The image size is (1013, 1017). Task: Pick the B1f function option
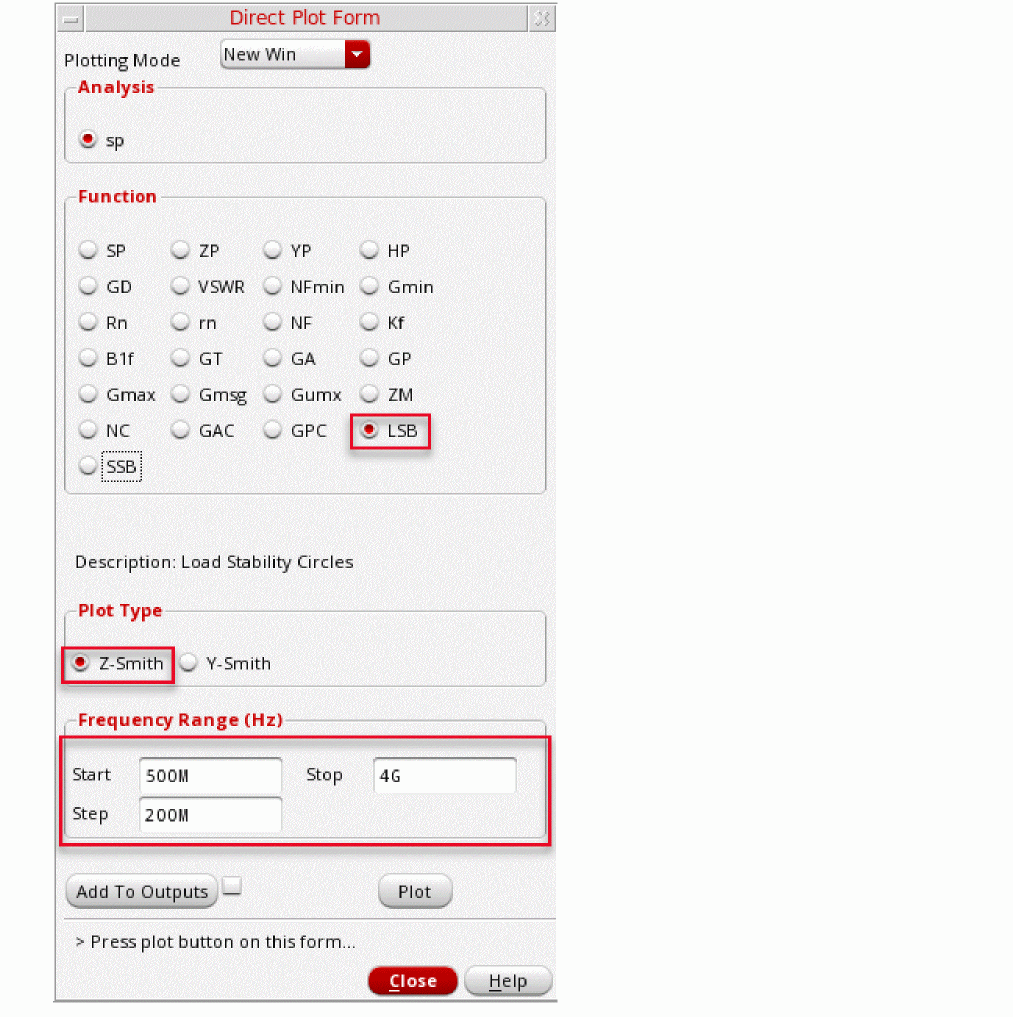coord(88,358)
